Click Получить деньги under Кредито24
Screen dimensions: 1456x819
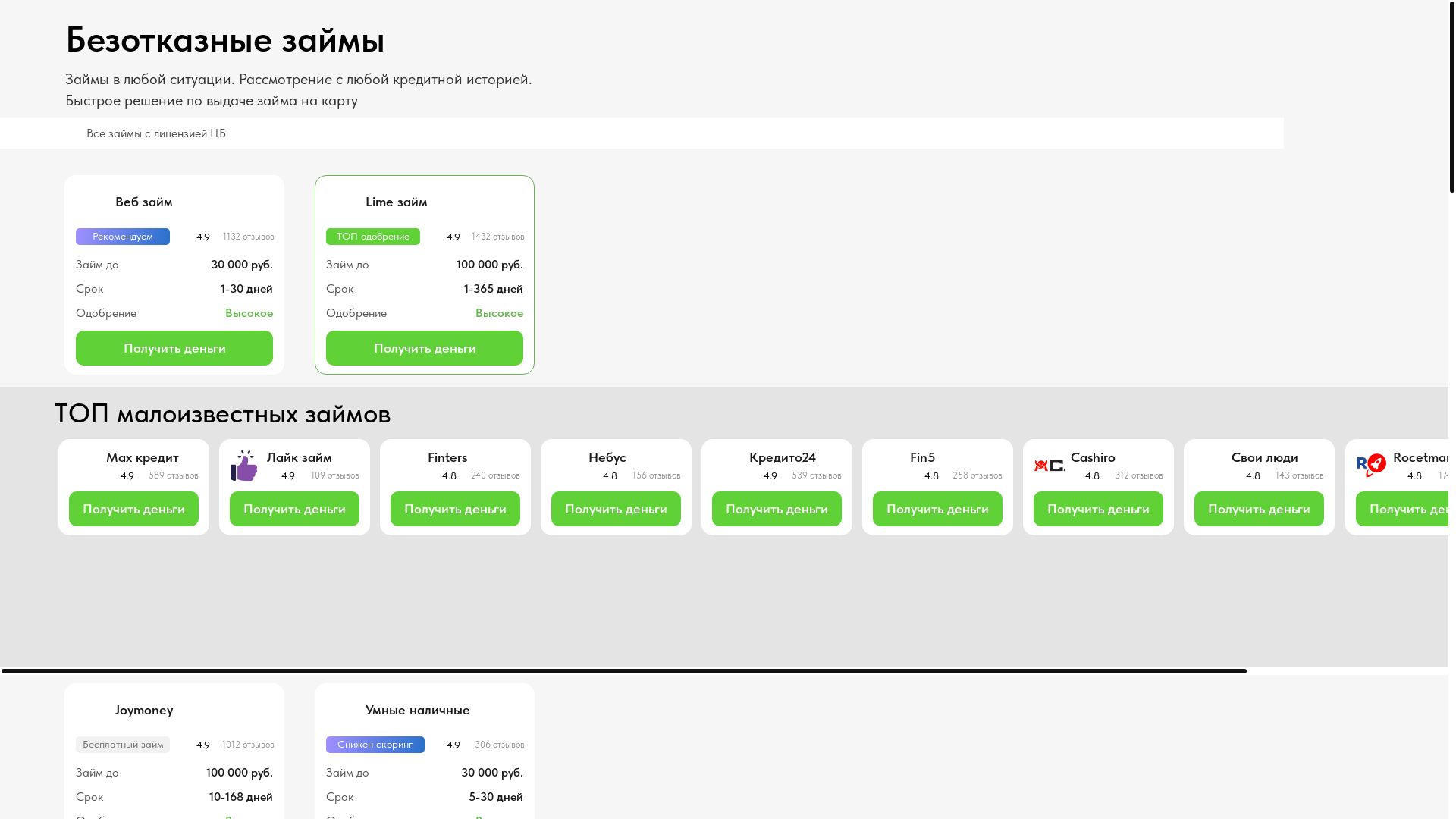pos(777,509)
